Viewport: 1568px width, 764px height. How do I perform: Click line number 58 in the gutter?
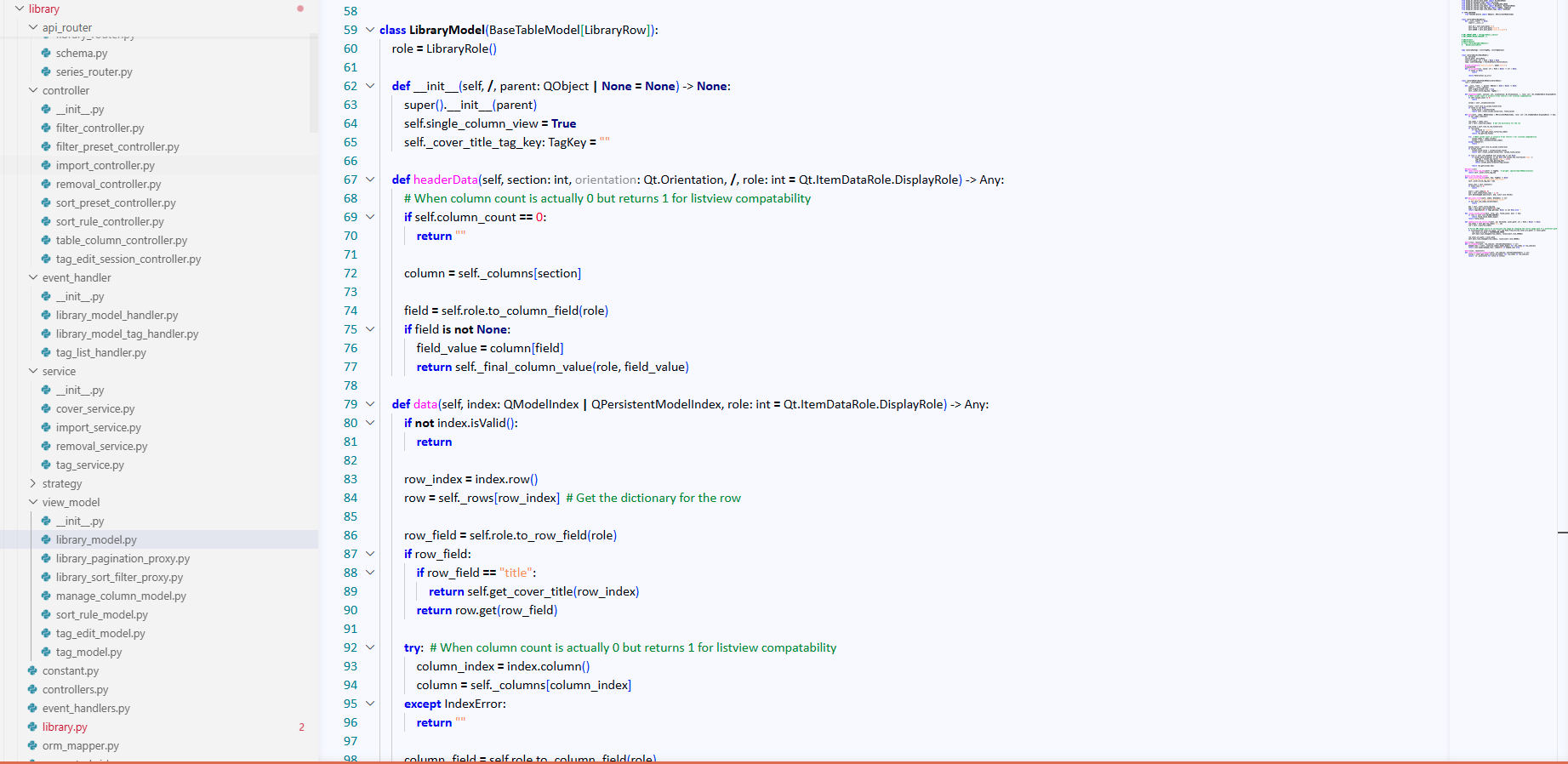pyautogui.click(x=351, y=11)
